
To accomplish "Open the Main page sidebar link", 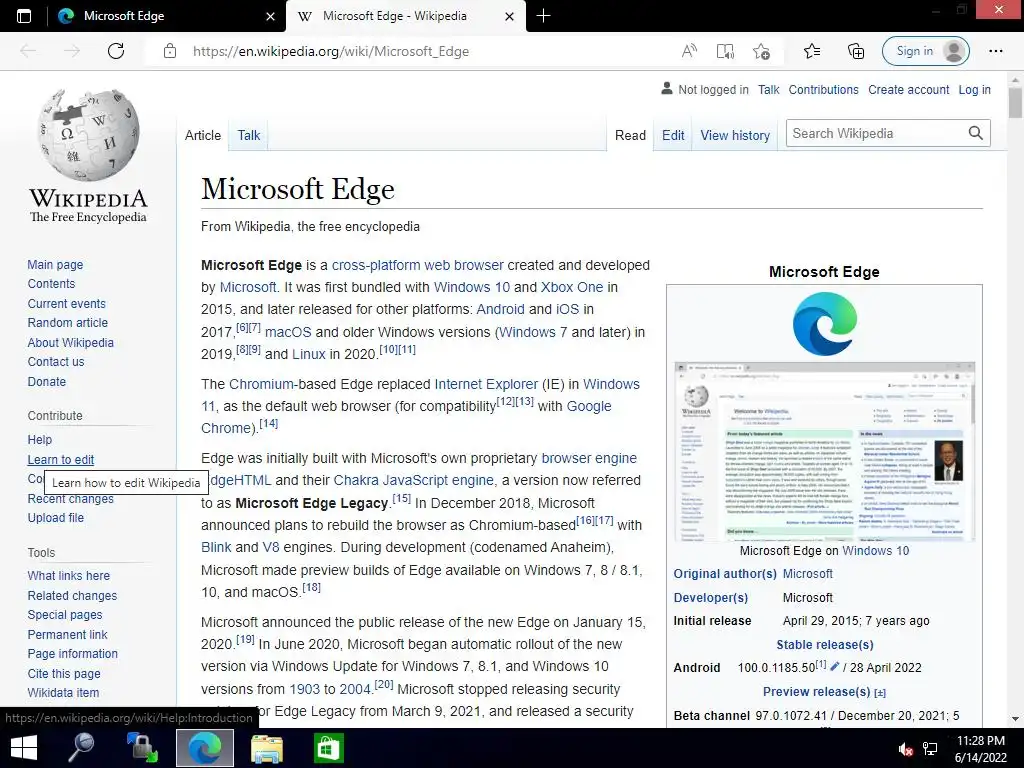I will click(x=56, y=264).
